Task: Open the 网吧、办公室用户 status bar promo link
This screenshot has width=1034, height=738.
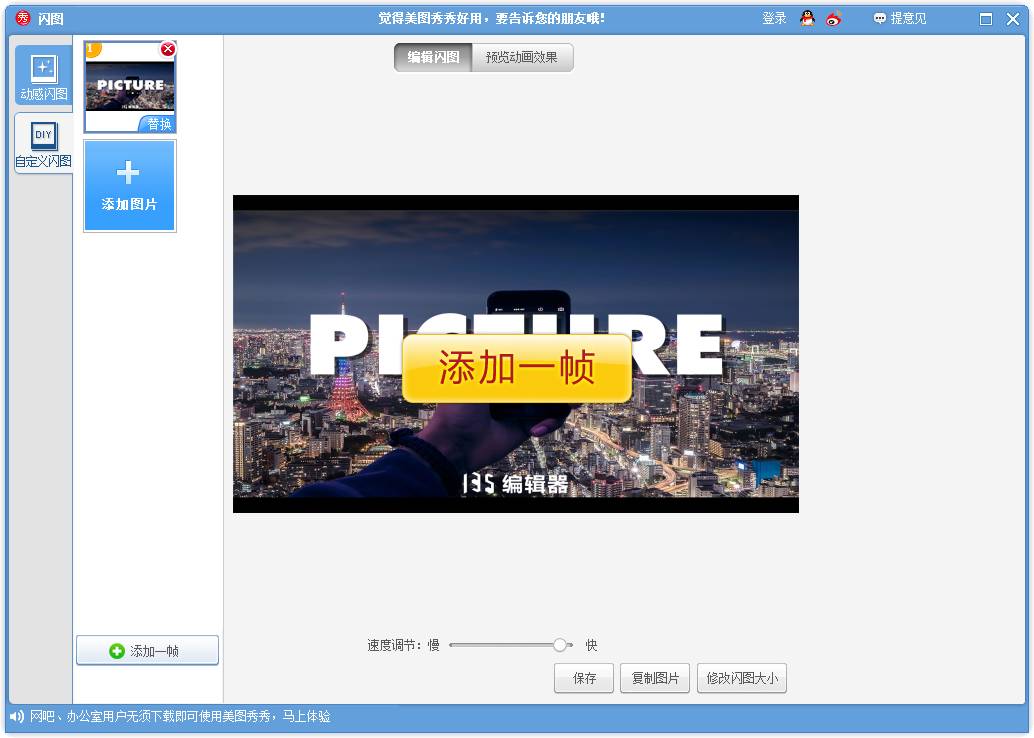Action: click(180, 716)
